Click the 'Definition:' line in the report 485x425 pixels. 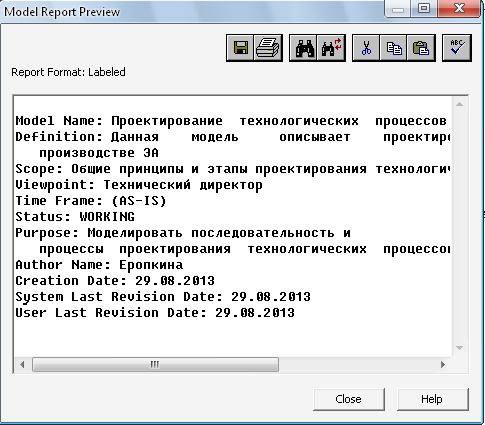coord(232,137)
